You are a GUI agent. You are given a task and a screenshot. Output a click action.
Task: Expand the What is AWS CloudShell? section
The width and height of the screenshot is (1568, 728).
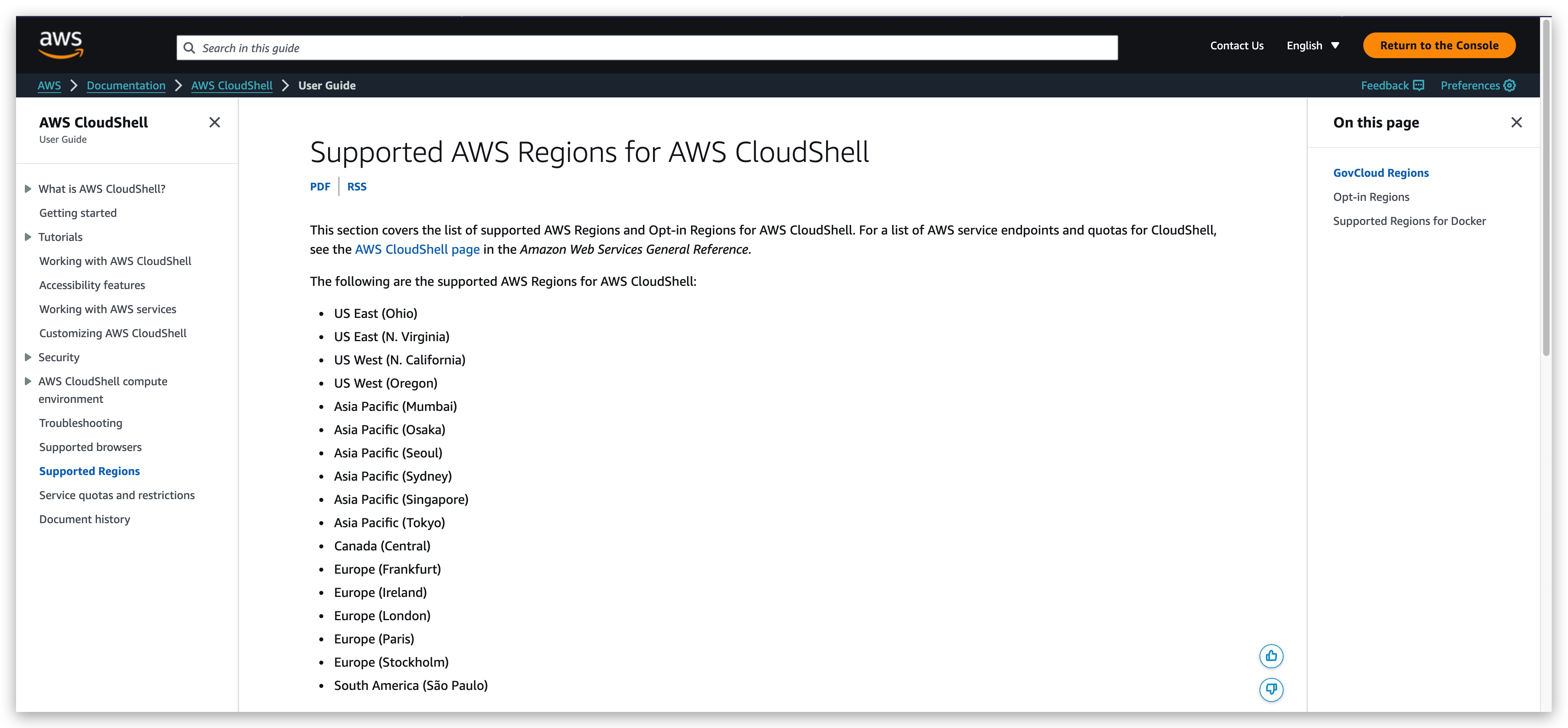tap(28, 188)
